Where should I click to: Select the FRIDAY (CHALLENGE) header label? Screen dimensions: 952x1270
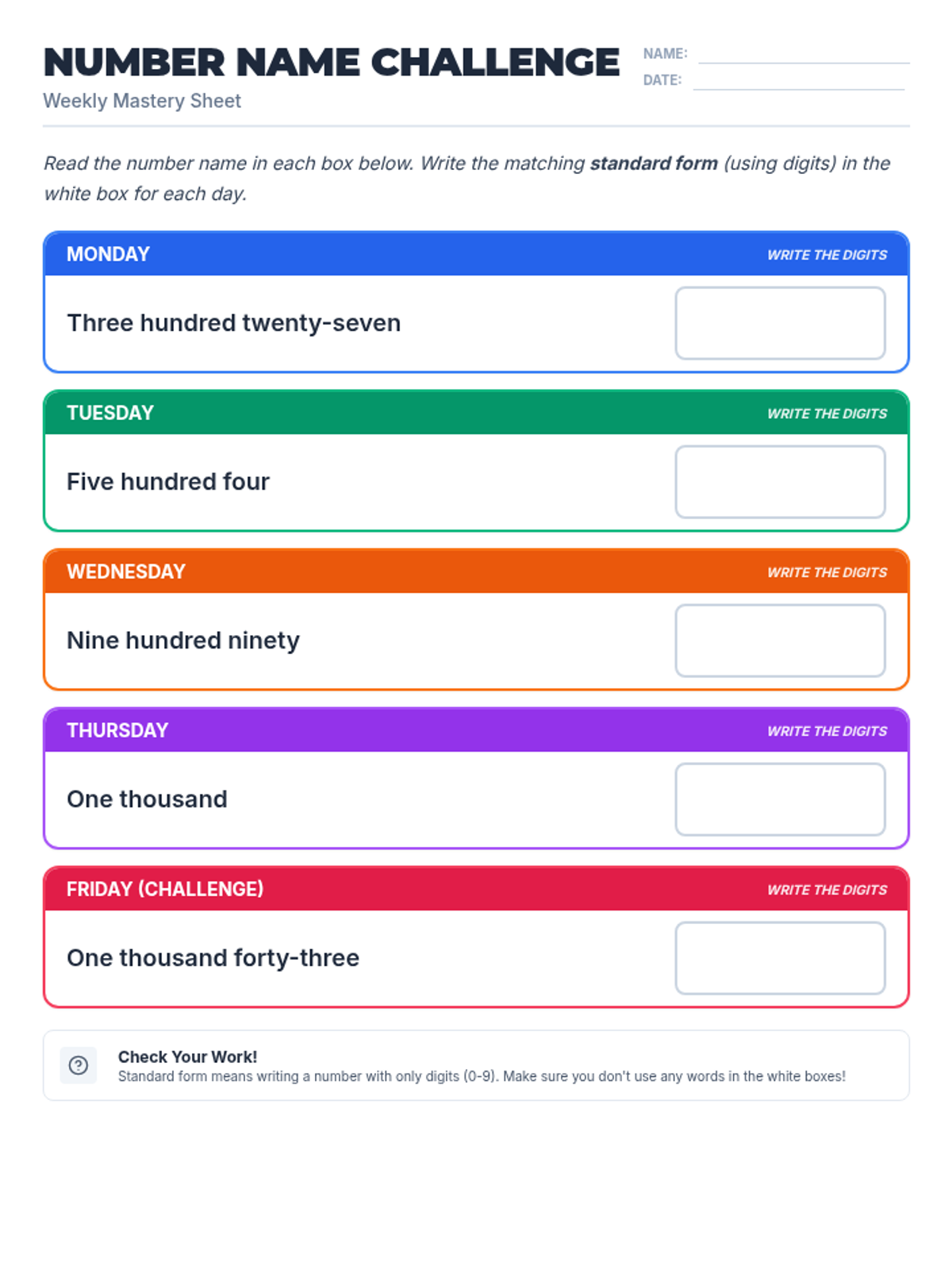pos(165,889)
